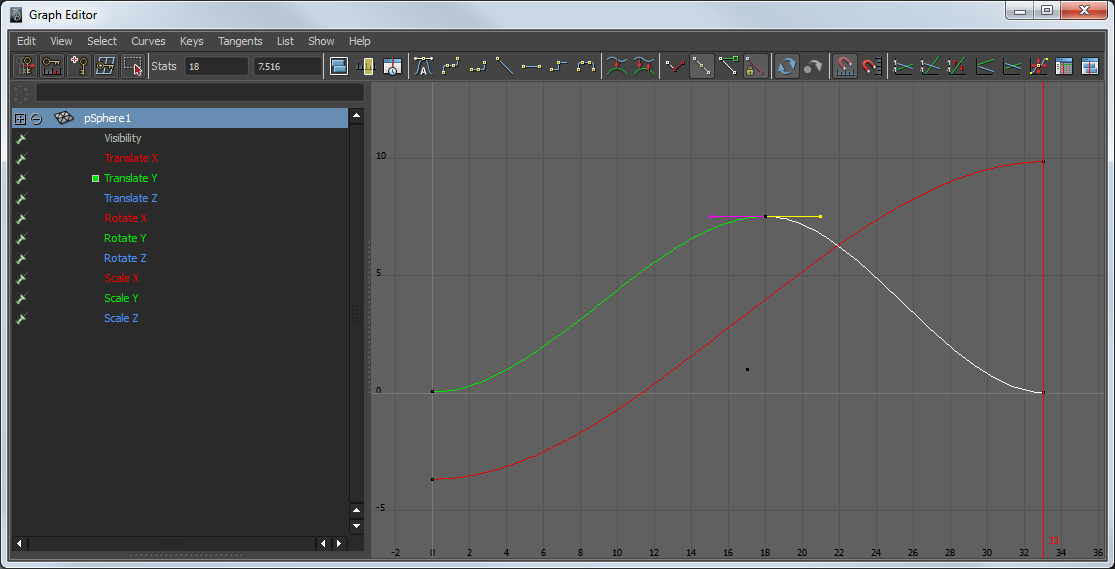Open the Dope Sheet from toolbar
This screenshot has width=1115, height=569.
[x=1064, y=67]
